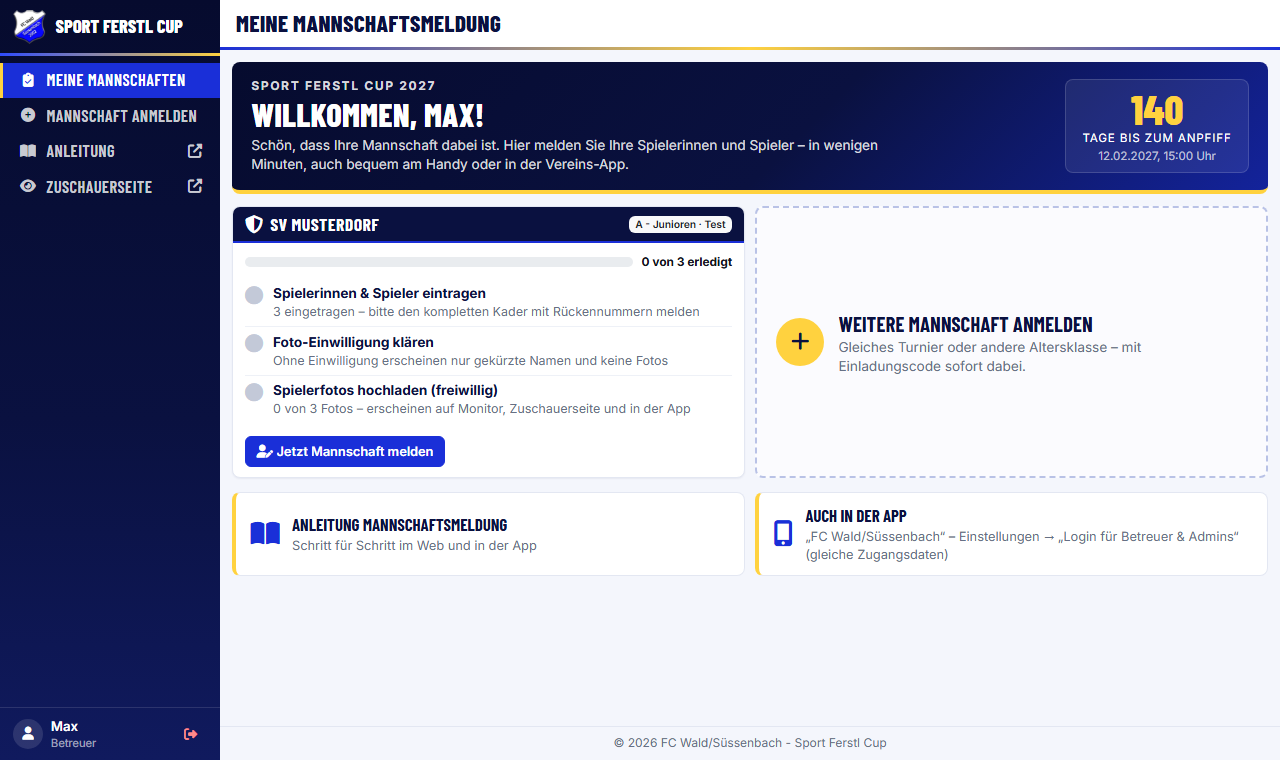
Task: Click the yellow plus circle icon
Action: tap(800, 342)
